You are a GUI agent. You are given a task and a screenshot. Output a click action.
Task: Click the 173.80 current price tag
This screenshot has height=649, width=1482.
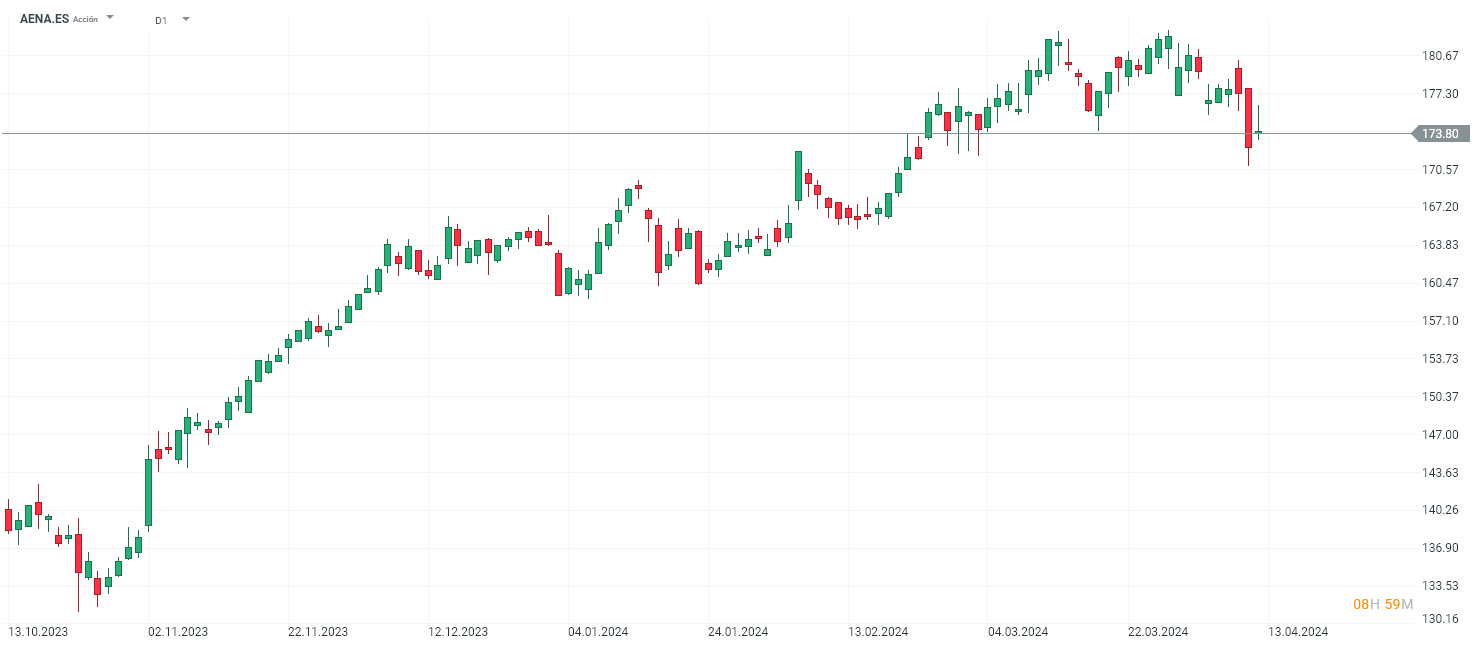coord(1440,134)
